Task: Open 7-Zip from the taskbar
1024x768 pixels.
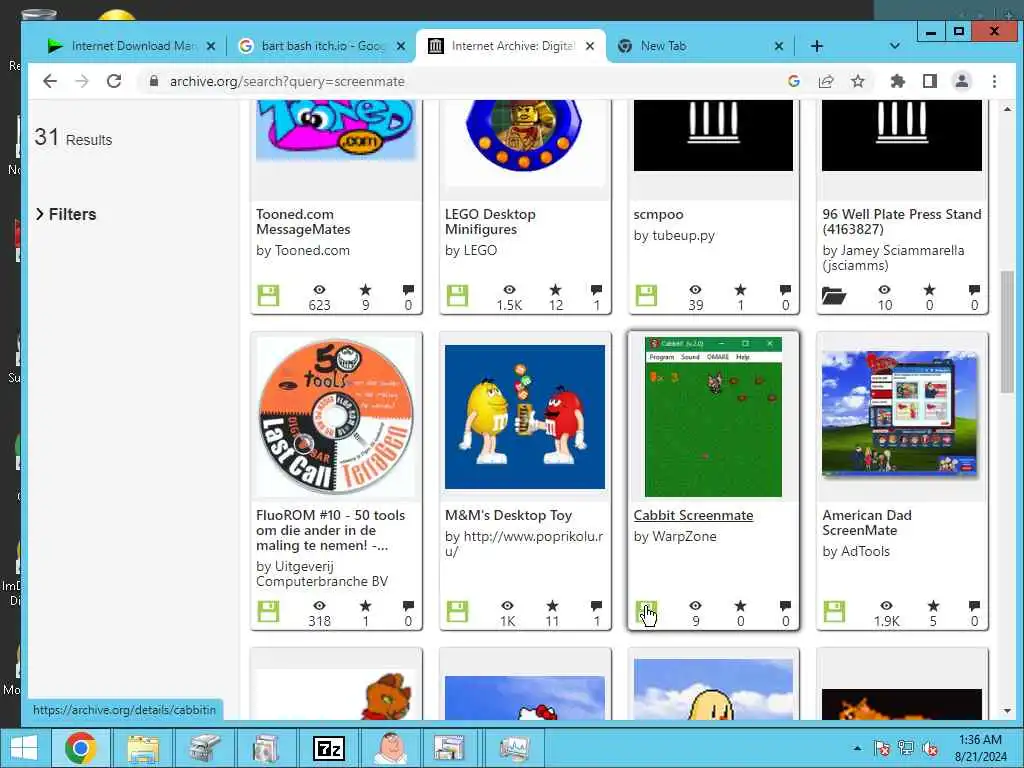Action: tap(328, 748)
